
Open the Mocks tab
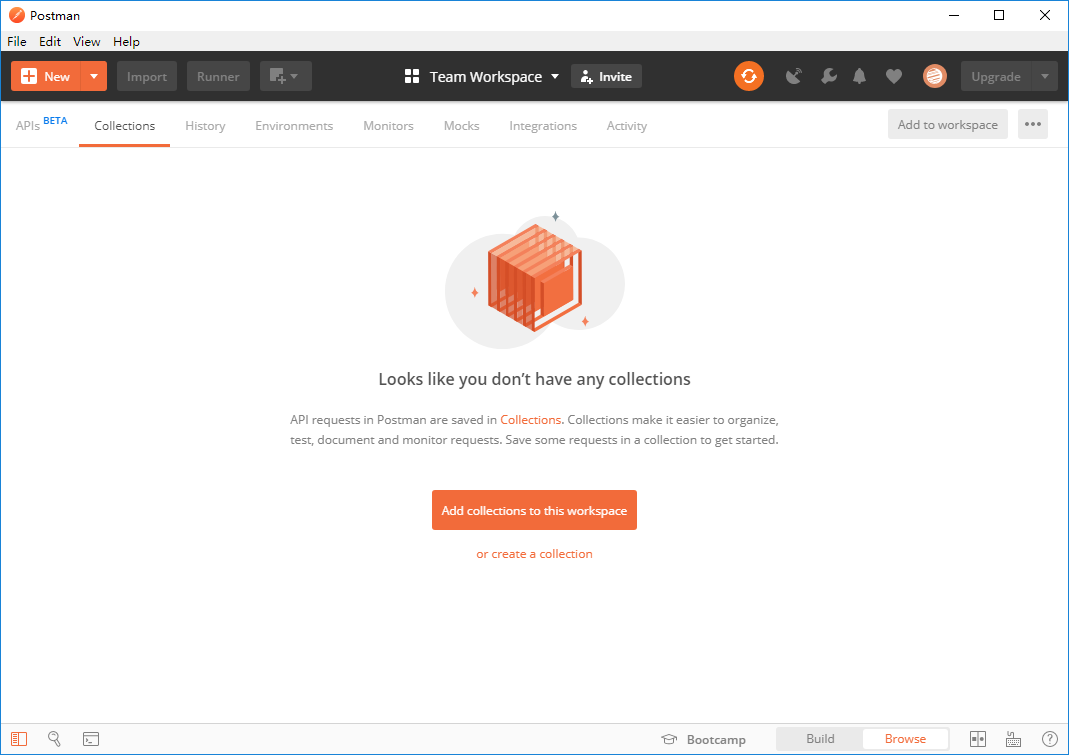pyautogui.click(x=462, y=125)
